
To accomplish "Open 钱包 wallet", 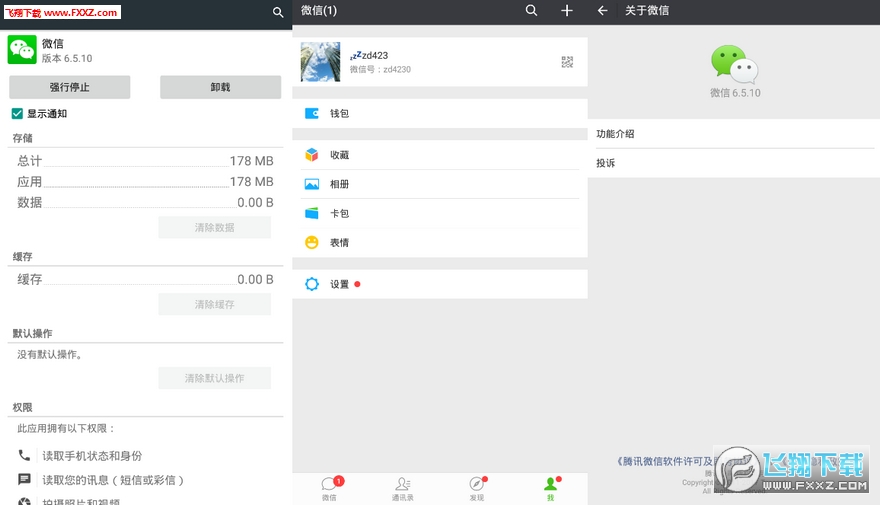I will point(440,113).
